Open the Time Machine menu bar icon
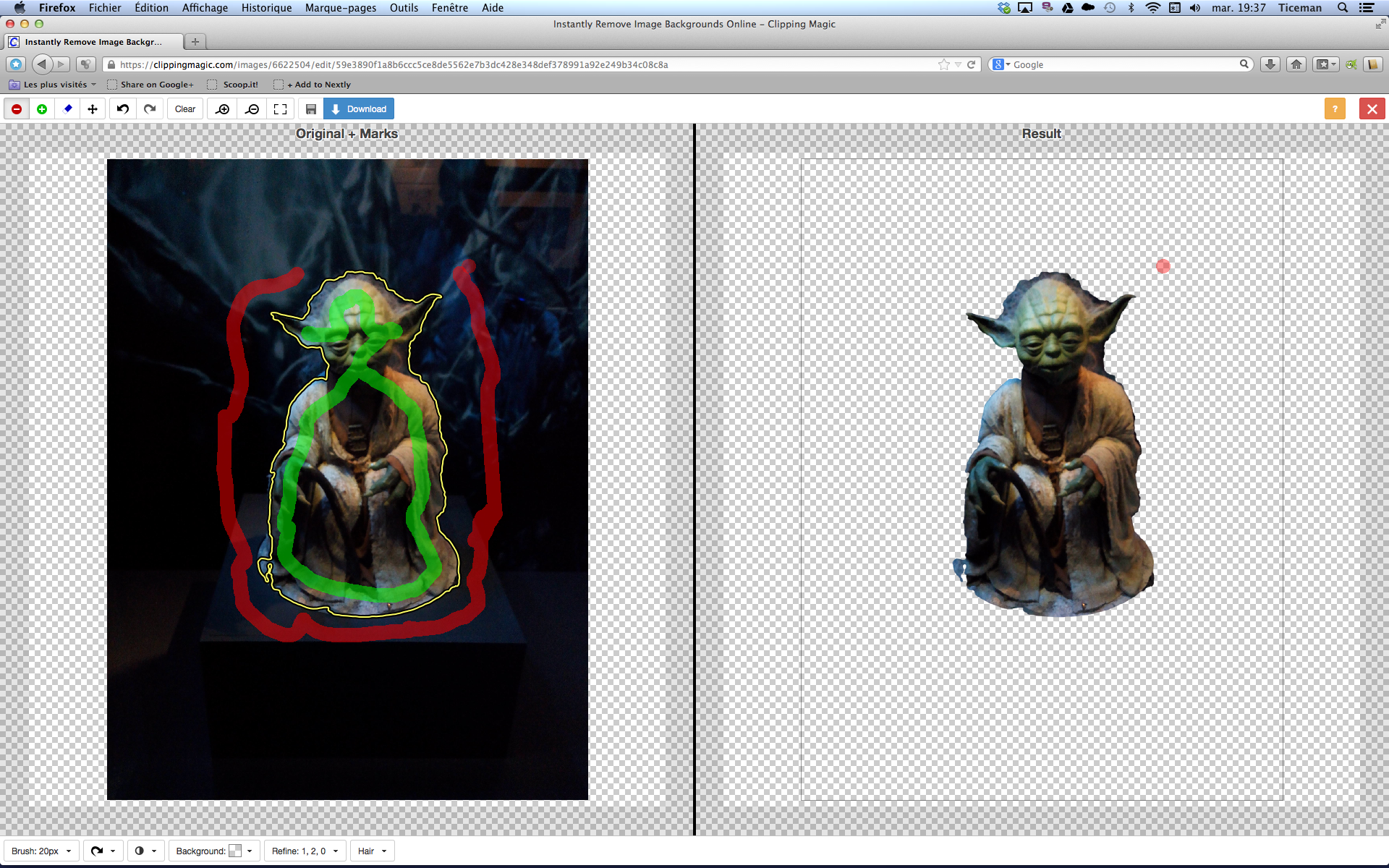Image resolution: width=1389 pixels, height=868 pixels. pos(1110,8)
